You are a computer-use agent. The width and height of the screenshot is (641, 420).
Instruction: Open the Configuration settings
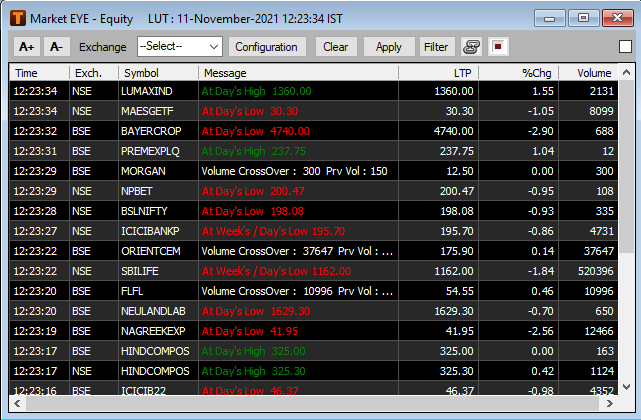[x=267, y=47]
